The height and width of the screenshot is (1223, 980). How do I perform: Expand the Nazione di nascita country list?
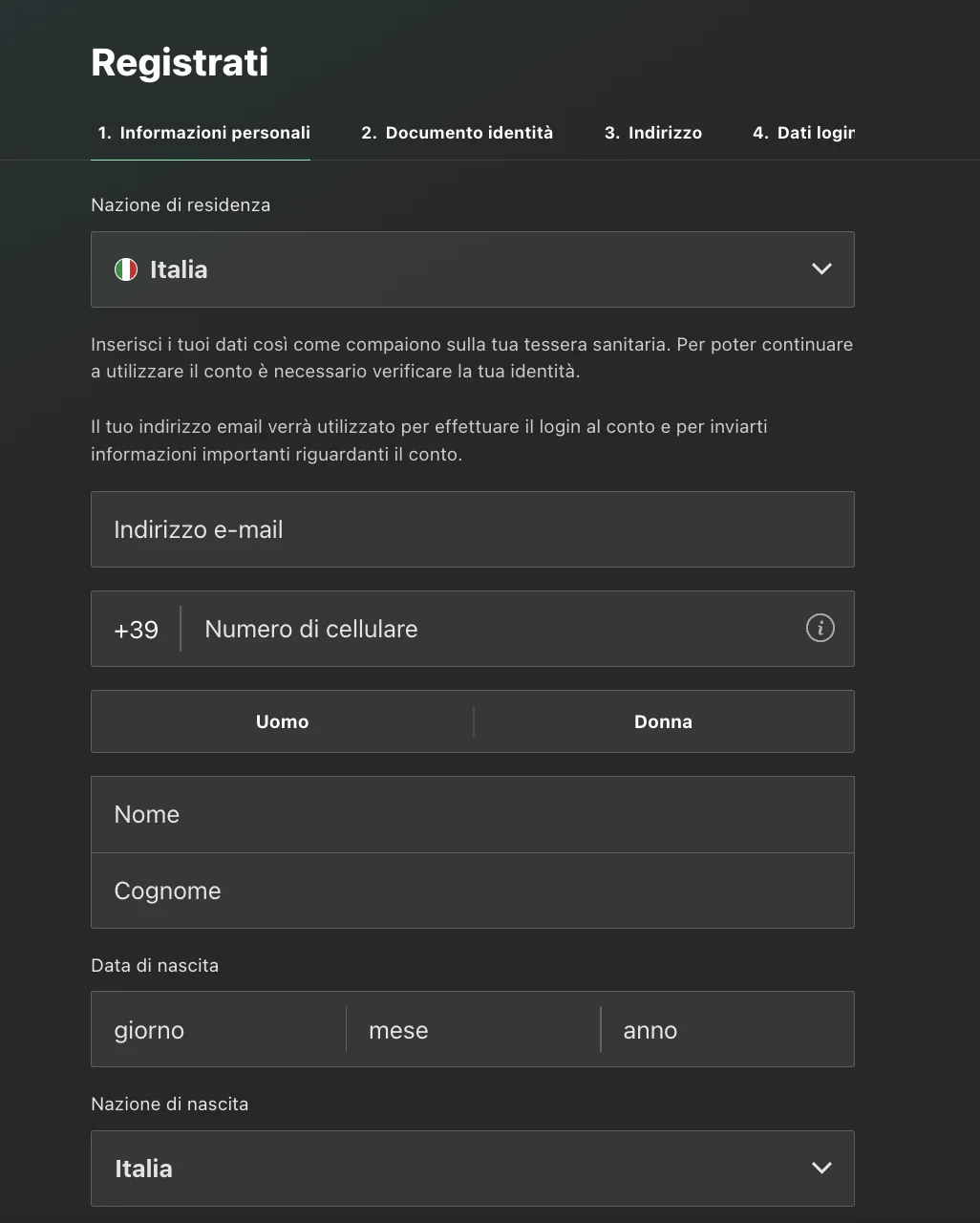(x=472, y=1168)
